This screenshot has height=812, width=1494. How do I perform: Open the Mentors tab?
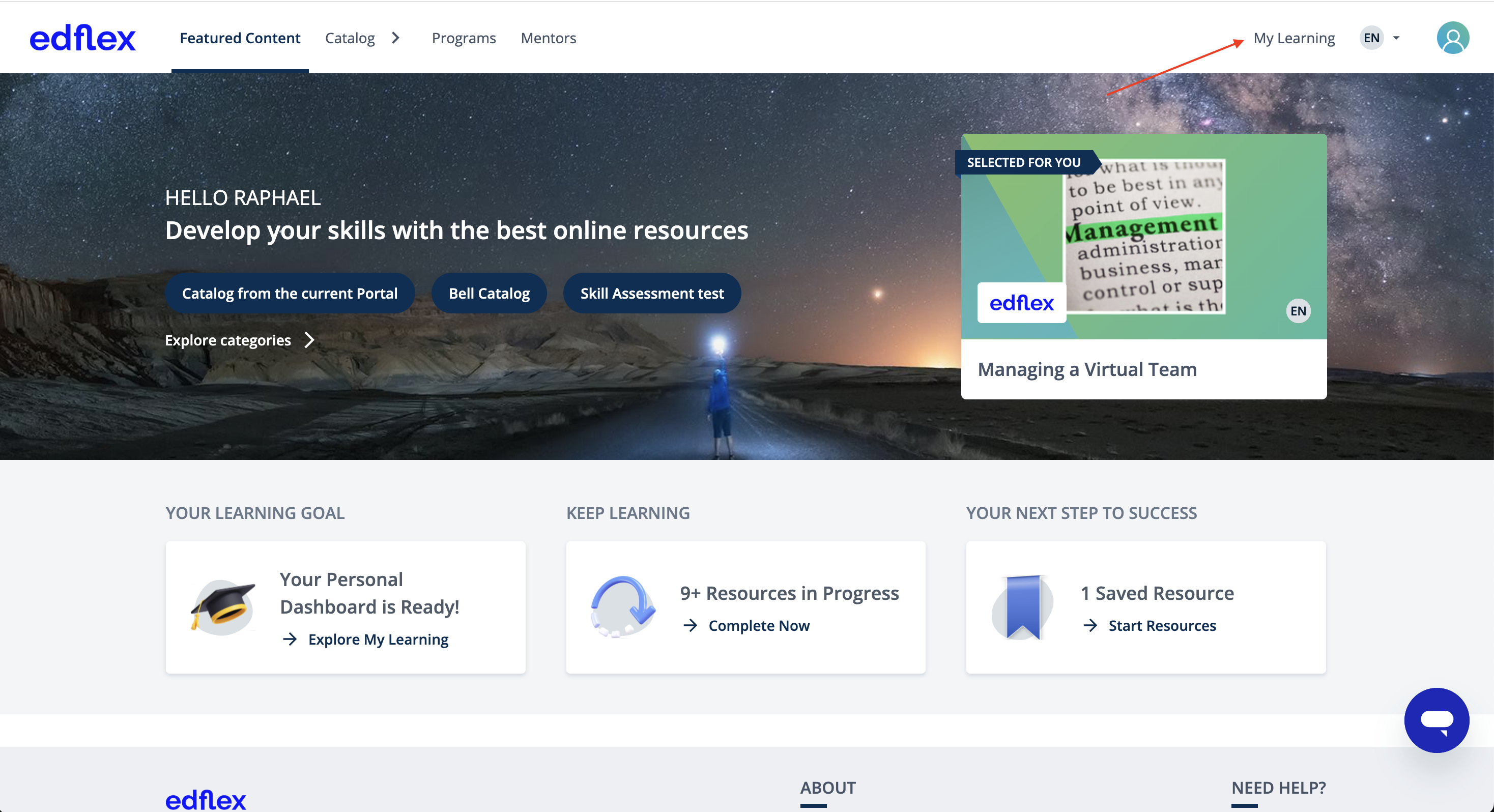tap(548, 38)
